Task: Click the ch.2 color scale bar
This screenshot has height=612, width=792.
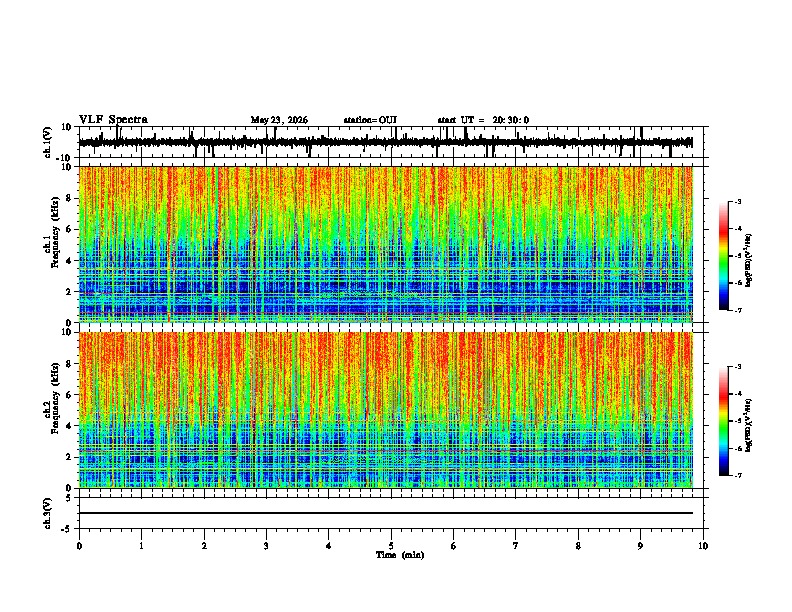Action: point(723,421)
